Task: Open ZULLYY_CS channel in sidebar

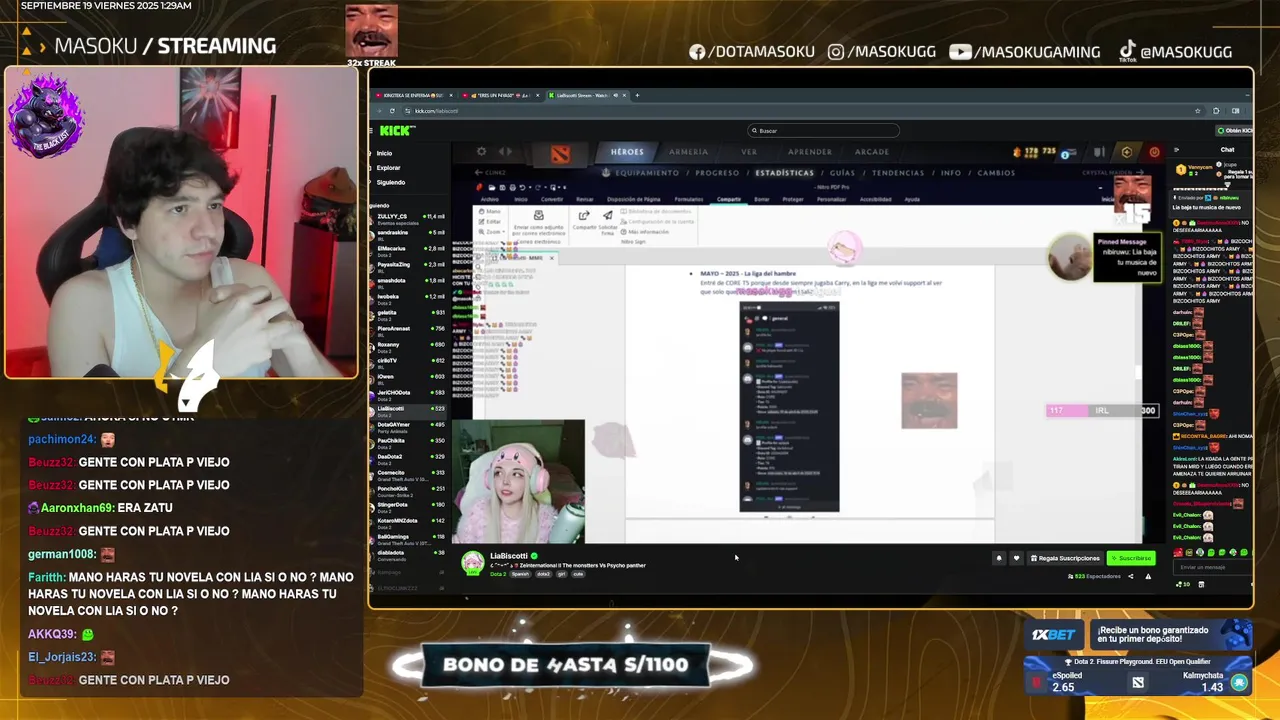Action: pos(410,219)
